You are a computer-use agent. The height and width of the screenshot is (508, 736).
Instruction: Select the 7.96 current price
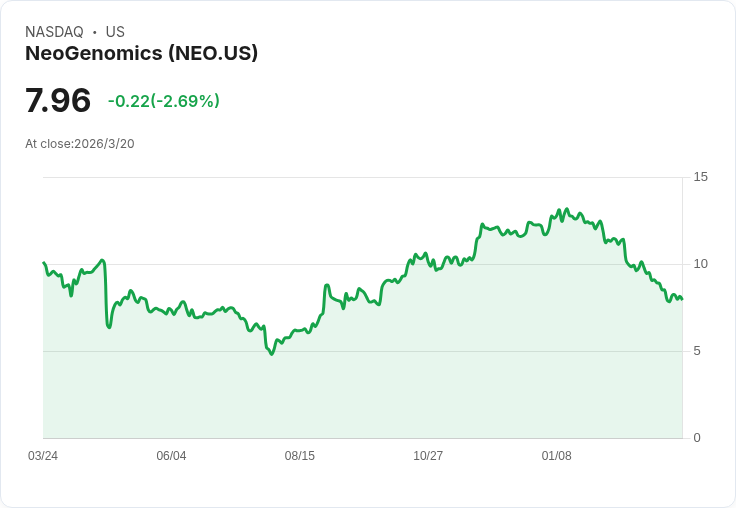tap(58, 100)
